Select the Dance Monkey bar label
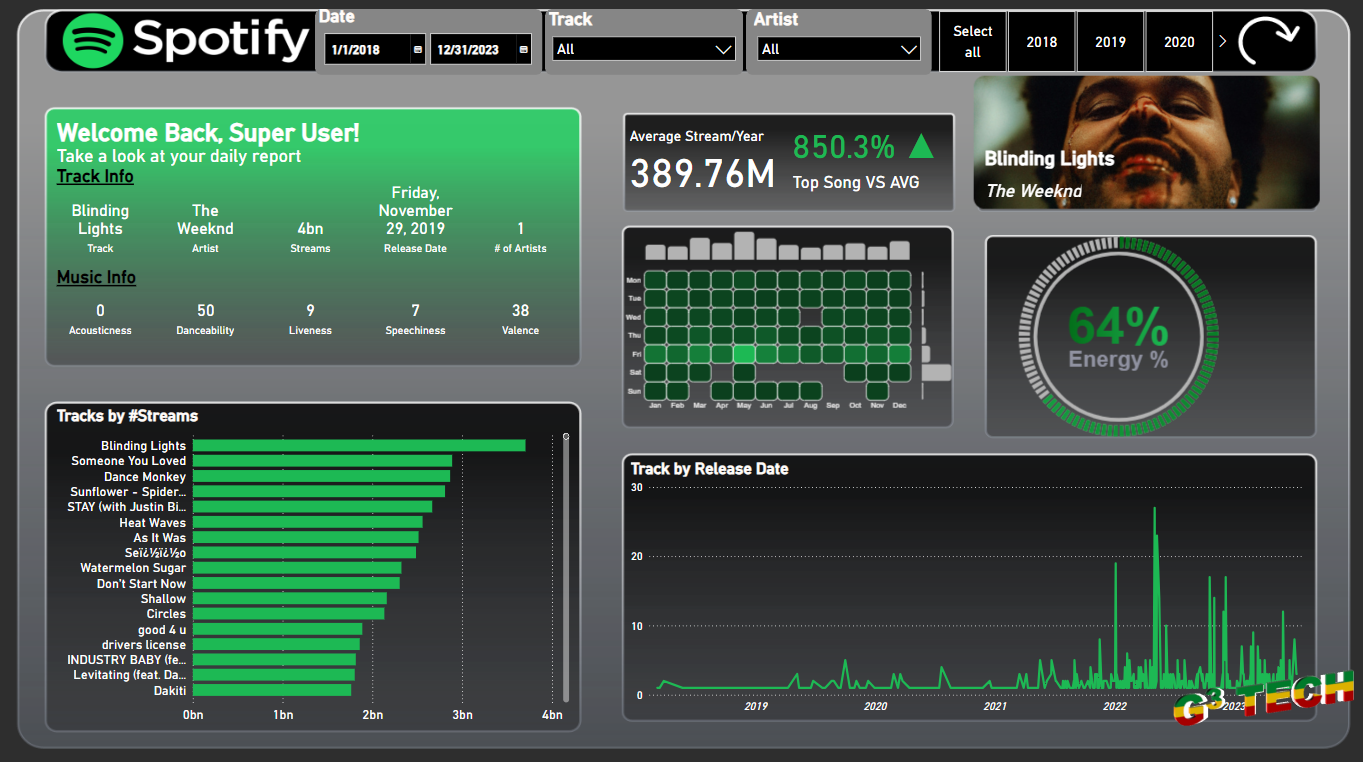Screen dimensions: 1363x762 (145, 477)
